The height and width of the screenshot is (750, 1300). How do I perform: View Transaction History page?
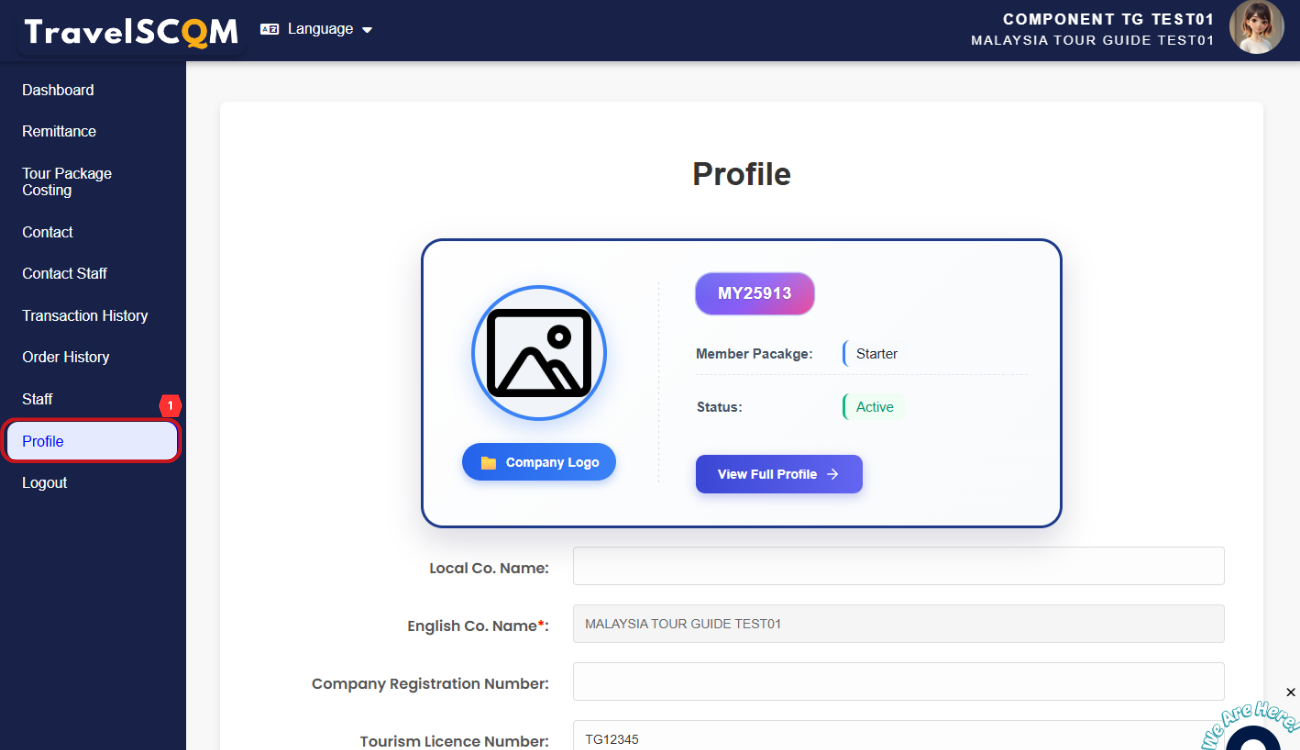(85, 315)
